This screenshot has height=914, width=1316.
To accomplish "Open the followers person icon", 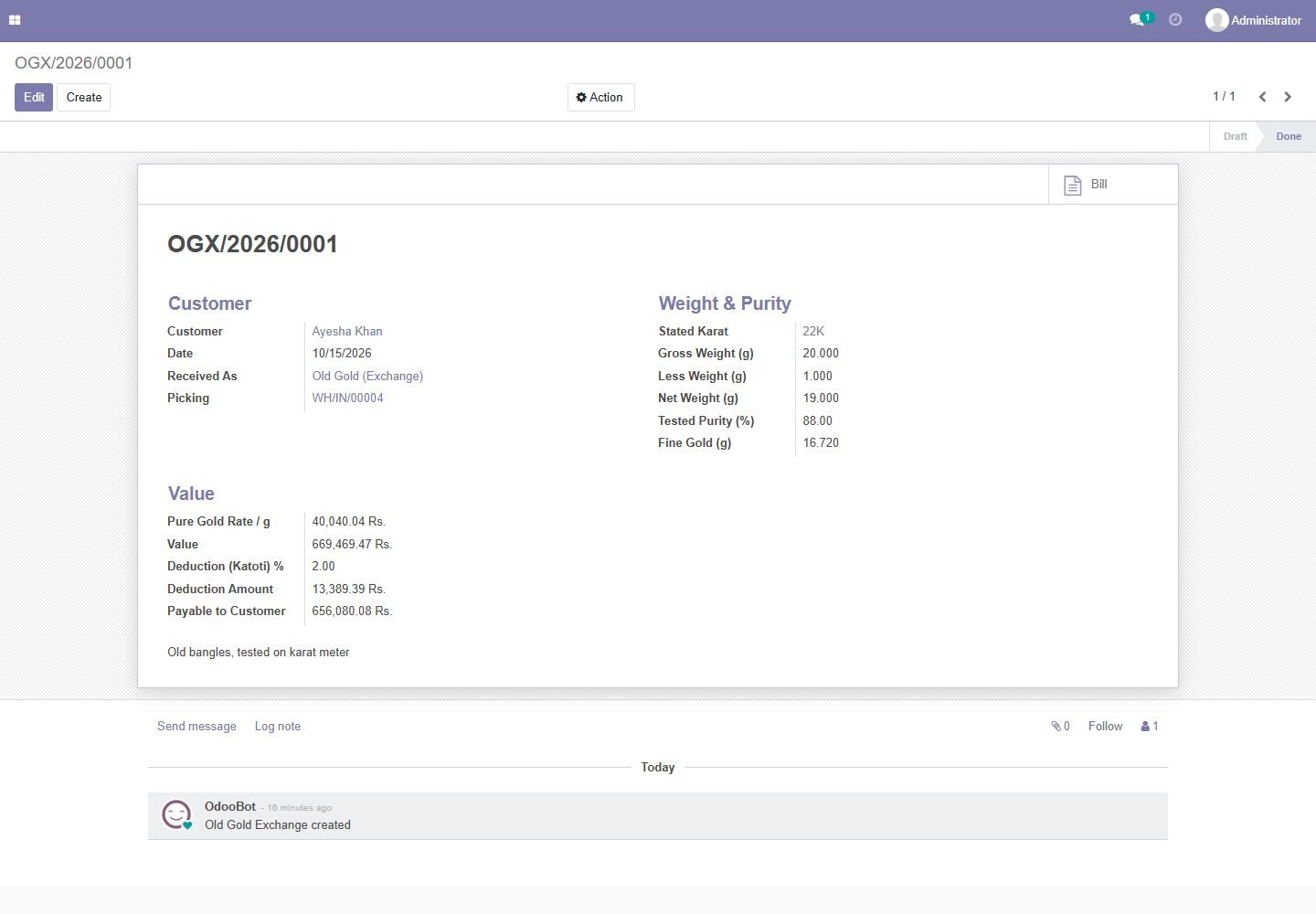I will [x=1145, y=727].
